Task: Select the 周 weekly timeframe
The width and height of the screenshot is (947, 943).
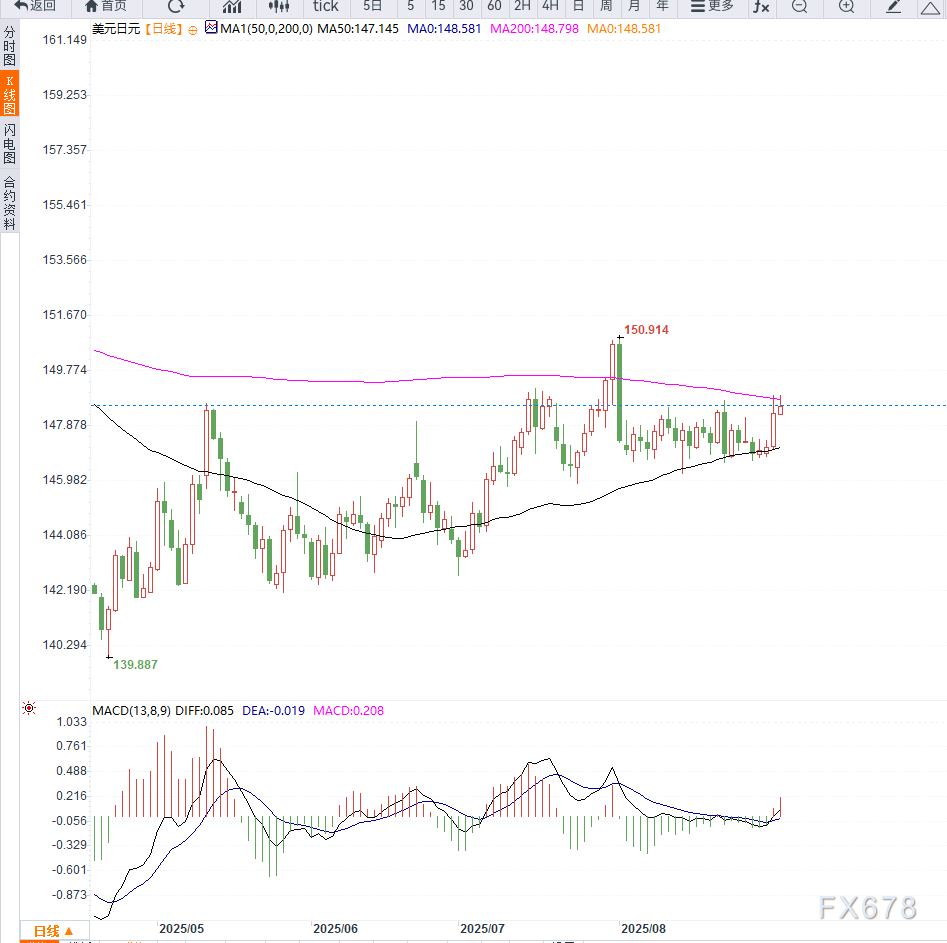Action: tap(606, 6)
